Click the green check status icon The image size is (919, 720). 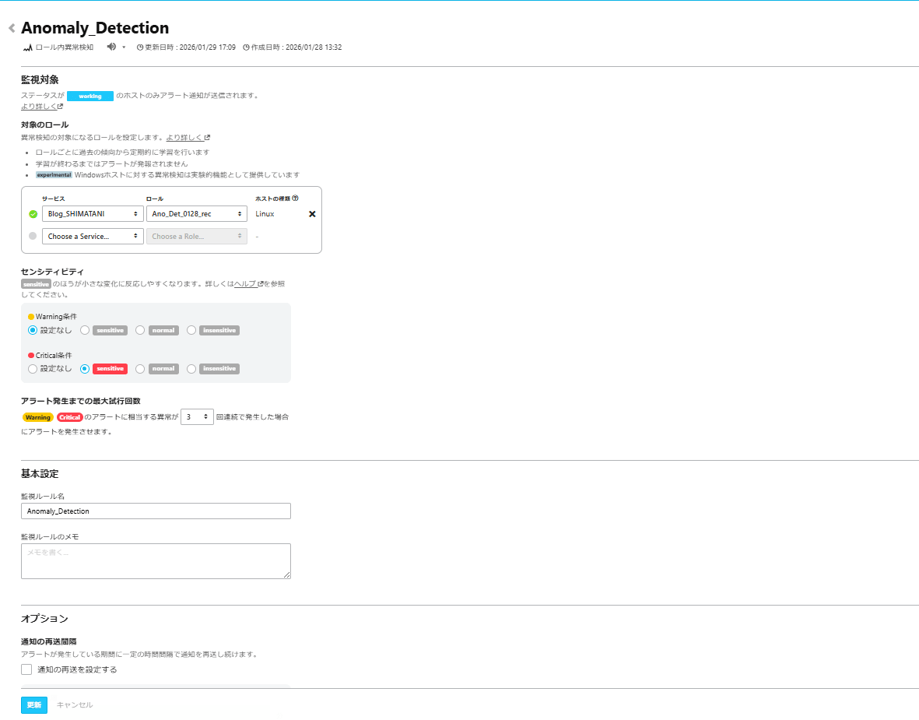pyautogui.click(x=33, y=214)
